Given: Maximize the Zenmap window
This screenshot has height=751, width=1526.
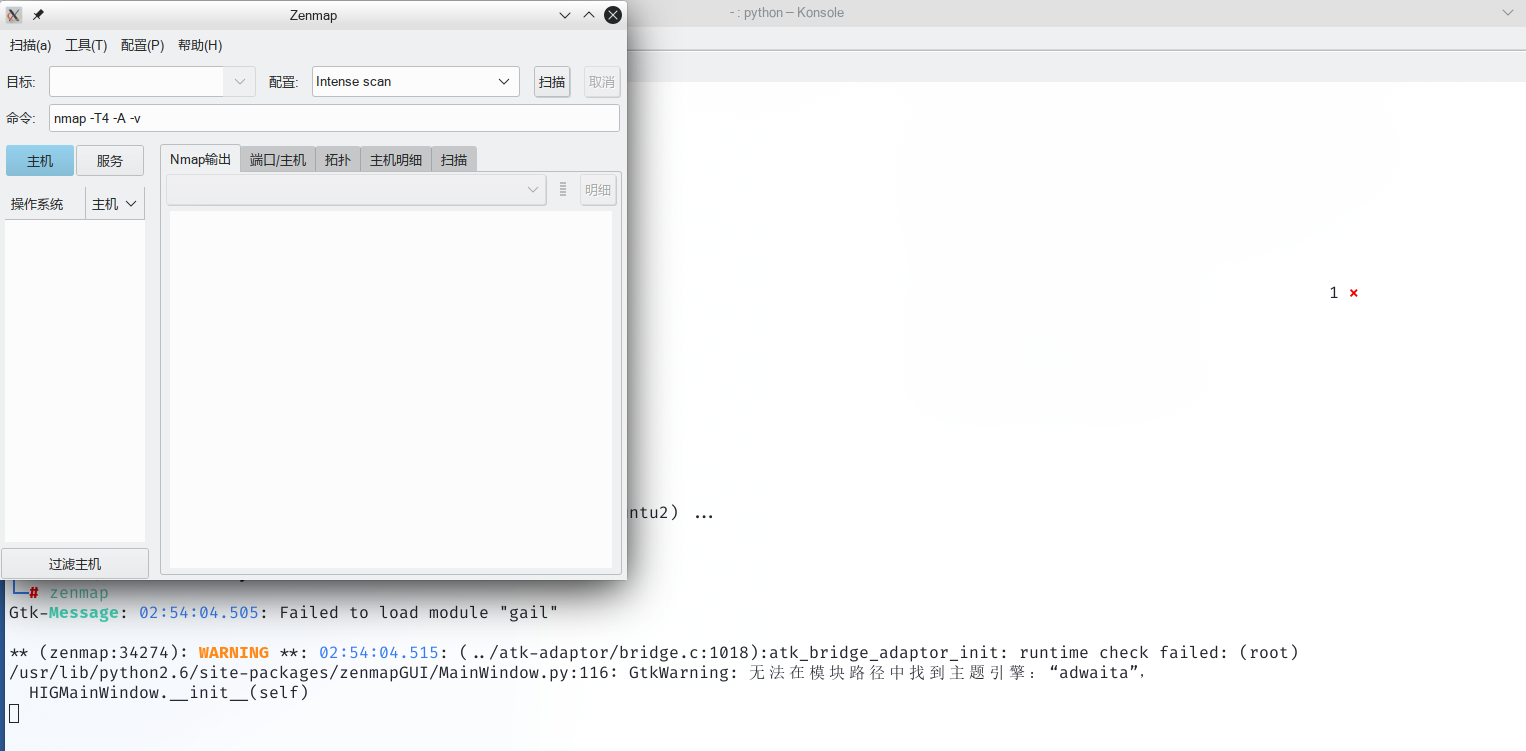Looking at the screenshot, I should (x=589, y=15).
